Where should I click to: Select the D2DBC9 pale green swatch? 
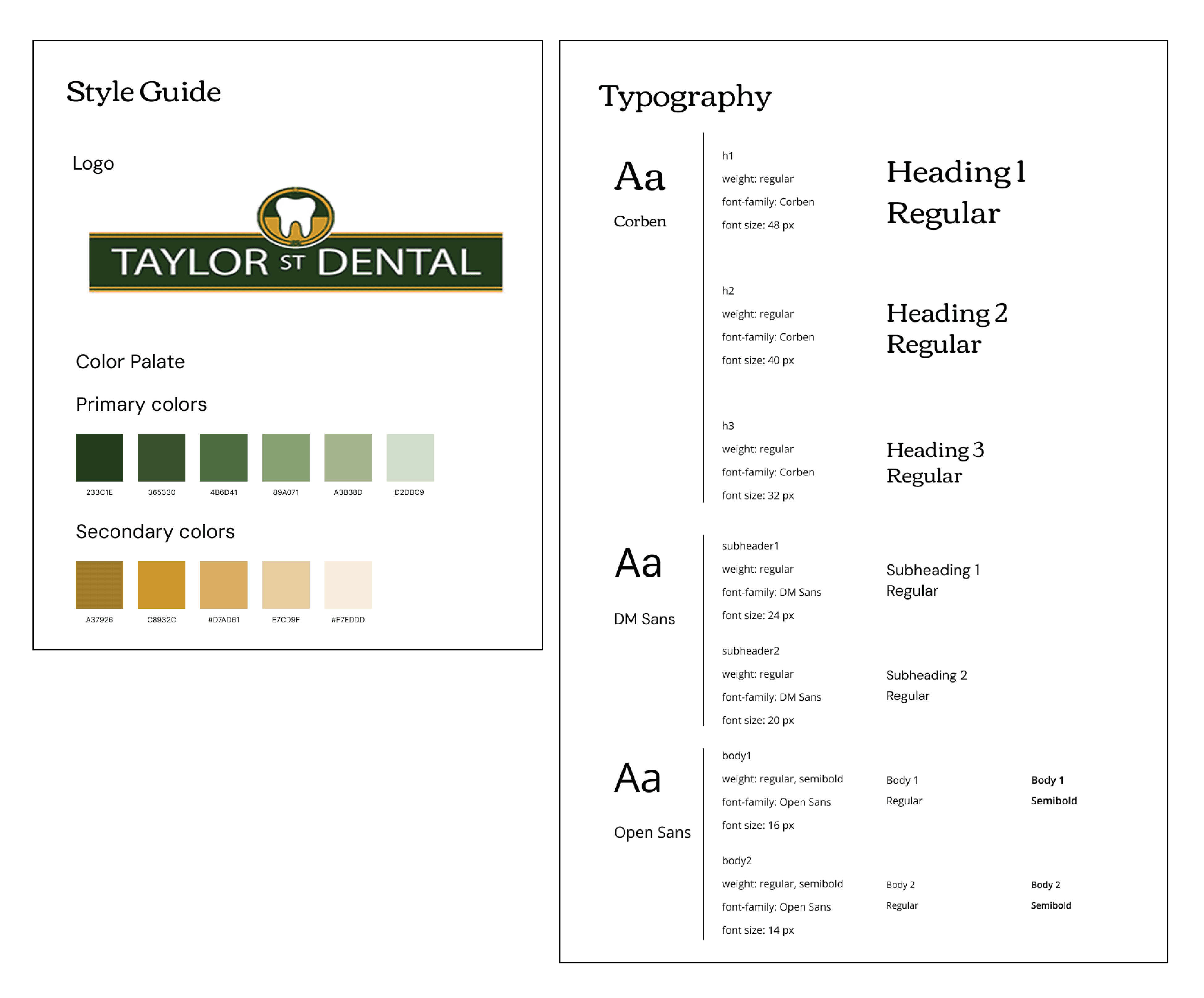[x=410, y=457]
